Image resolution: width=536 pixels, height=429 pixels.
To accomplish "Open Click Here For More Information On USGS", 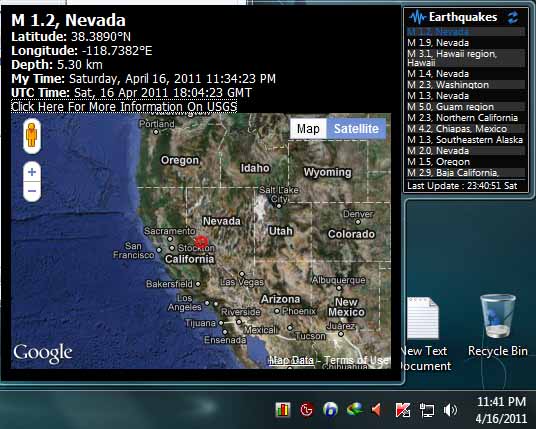I will click(124, 107).
